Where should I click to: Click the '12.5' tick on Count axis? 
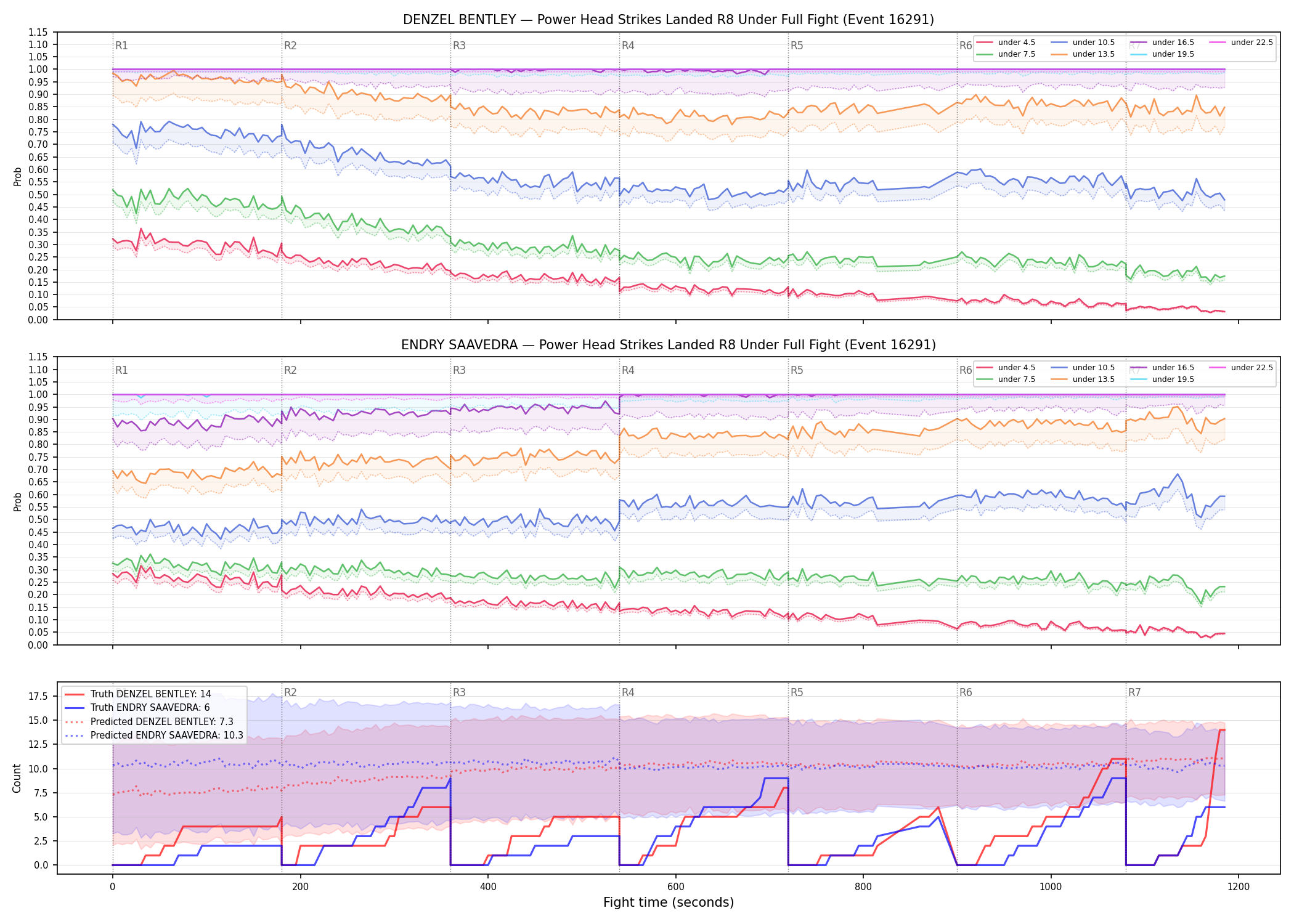coord(39,745)
